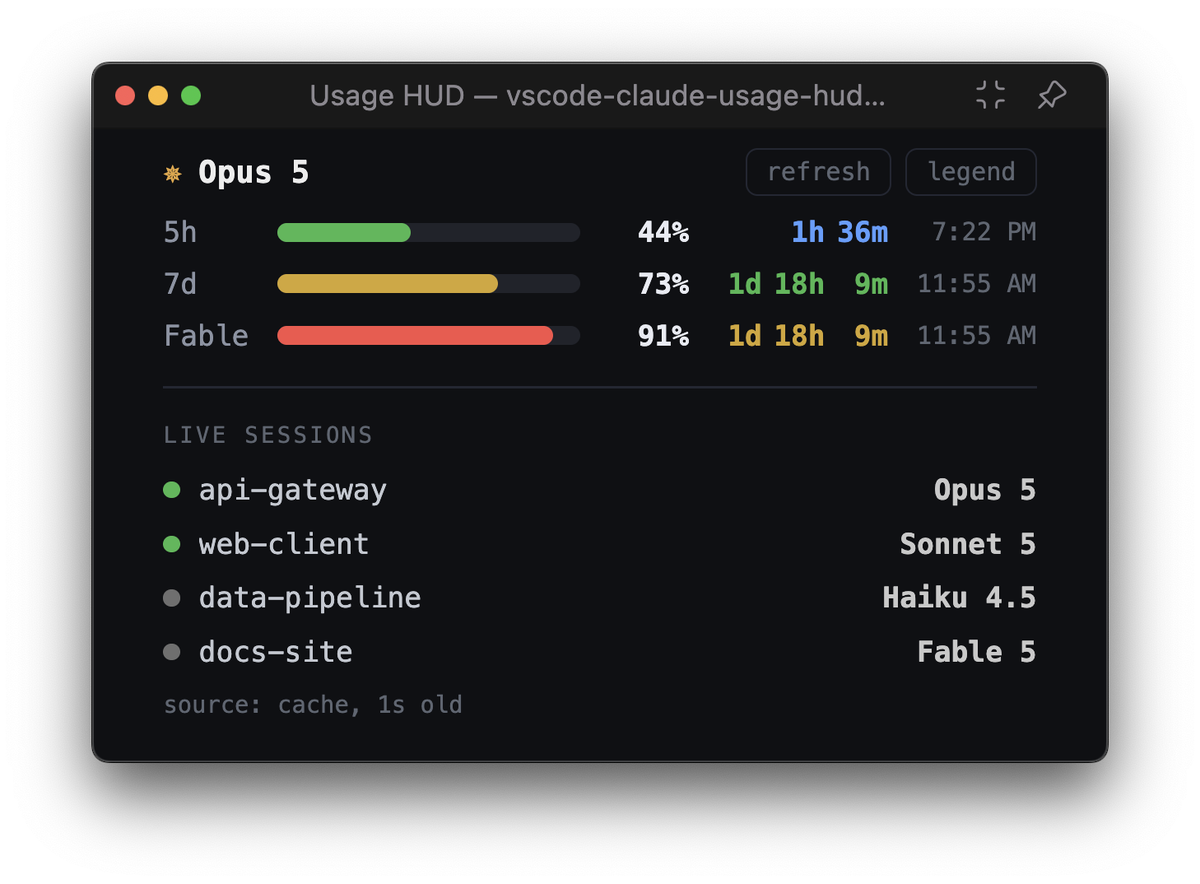The height and width of the screenshot is (884, 1200).
Task: Click the Fable row label
Action: 206,335
